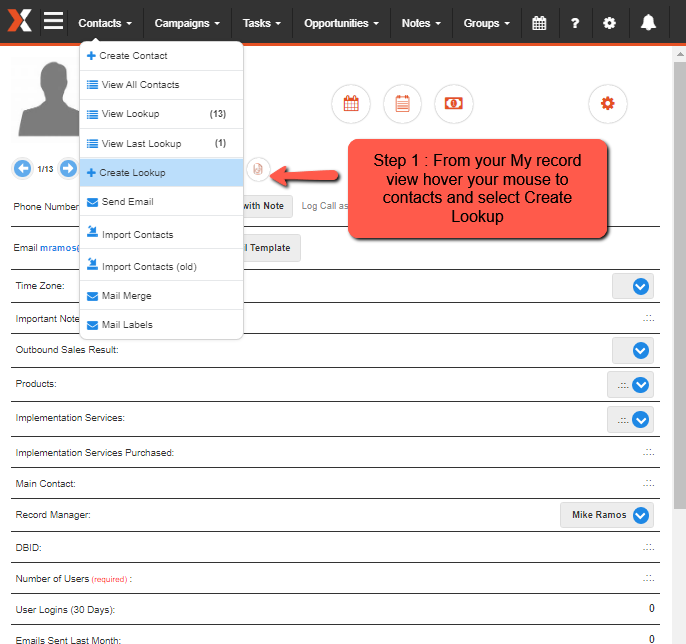Open the notifications bell
686x644 pixels.
(x=648, y=22)
